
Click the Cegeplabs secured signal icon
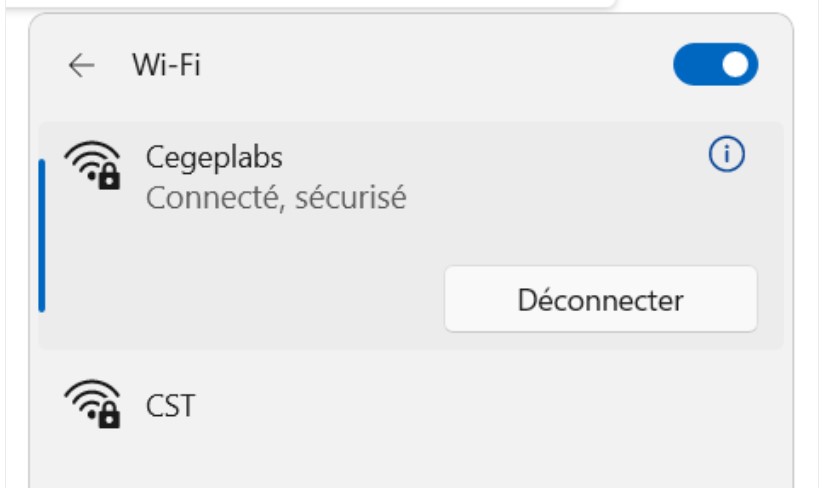91,165
